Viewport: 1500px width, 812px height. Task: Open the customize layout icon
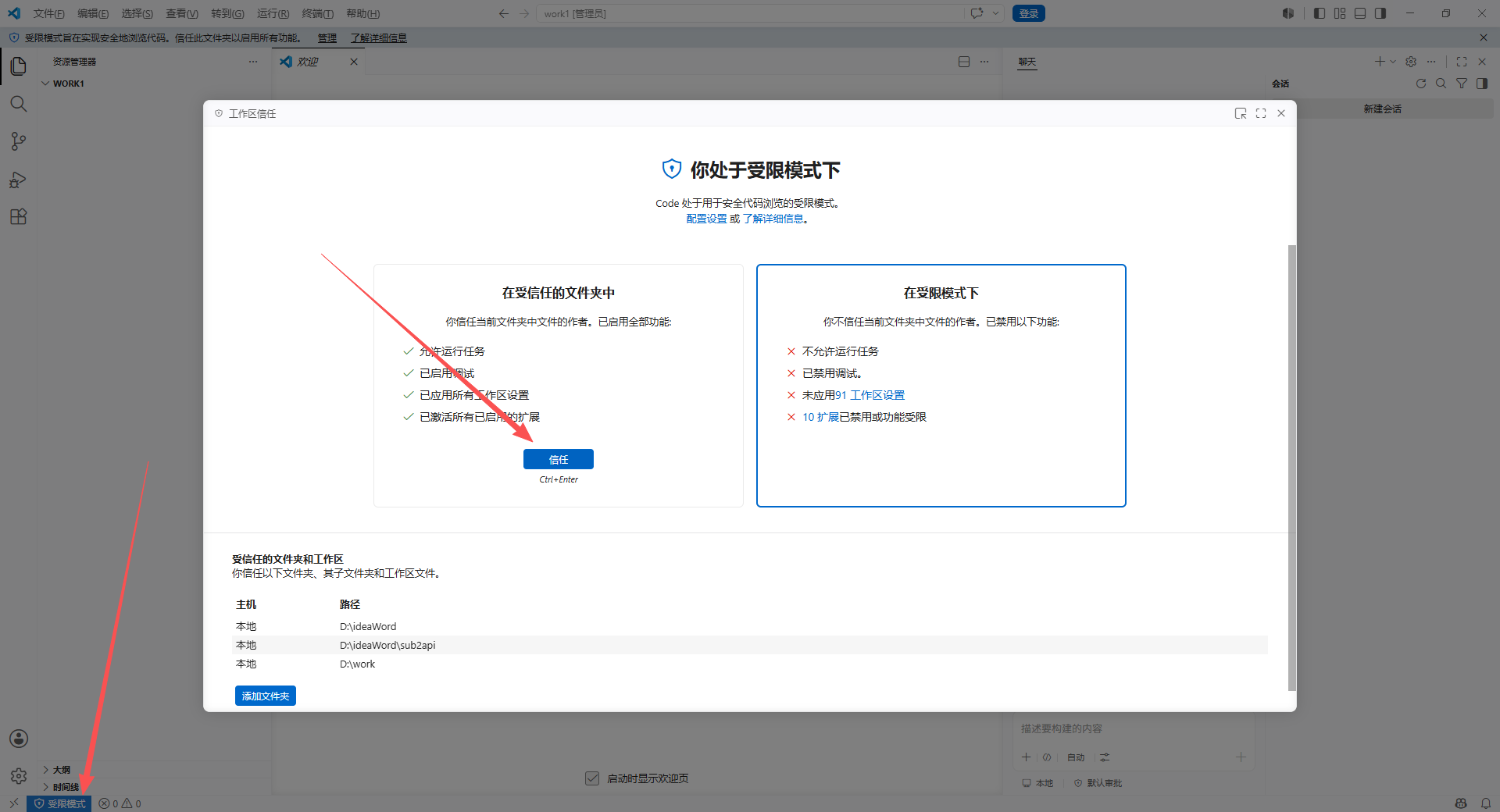[x=1340, y=13]
